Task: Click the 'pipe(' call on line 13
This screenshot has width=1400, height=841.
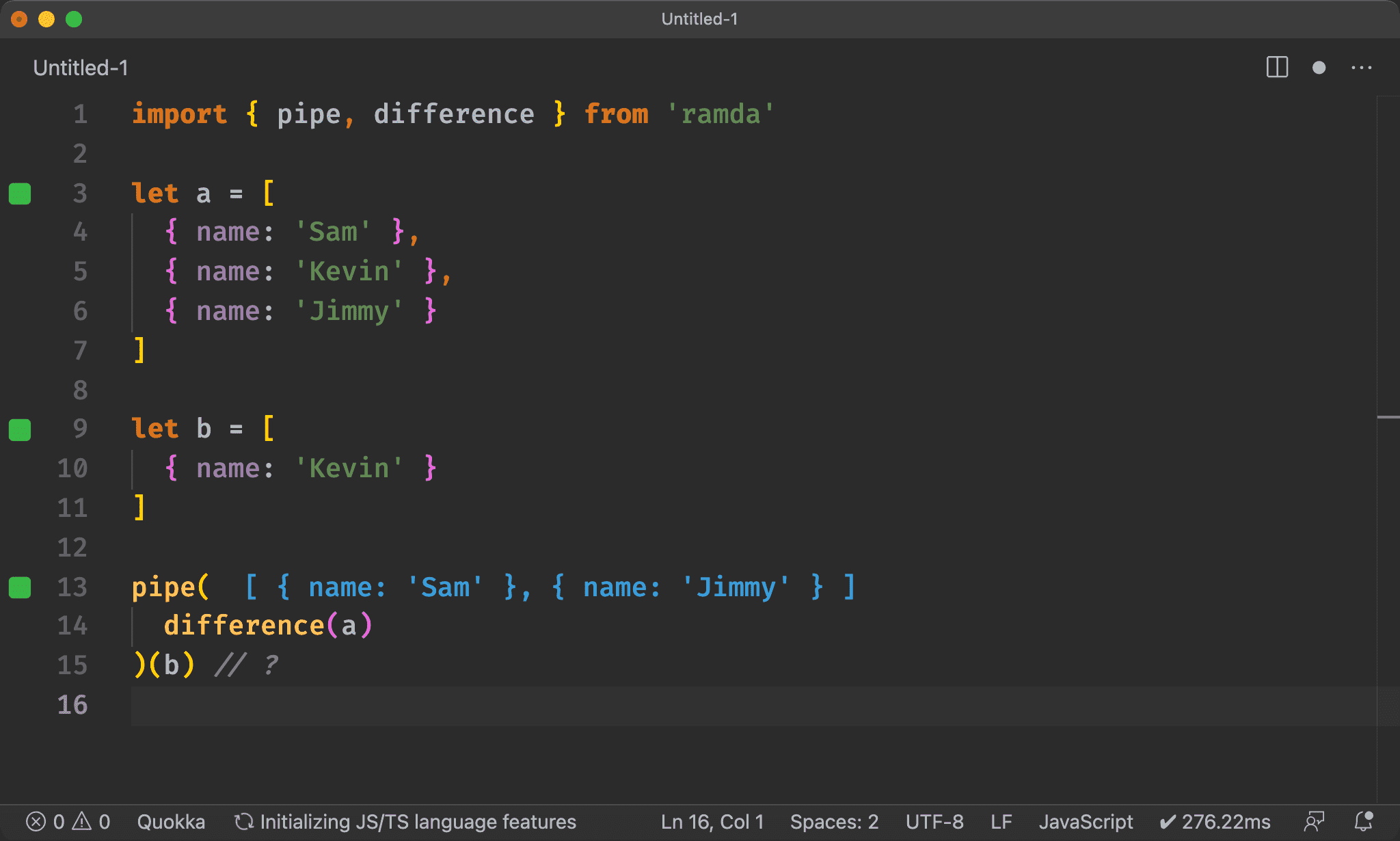Action: coord(171,587)
